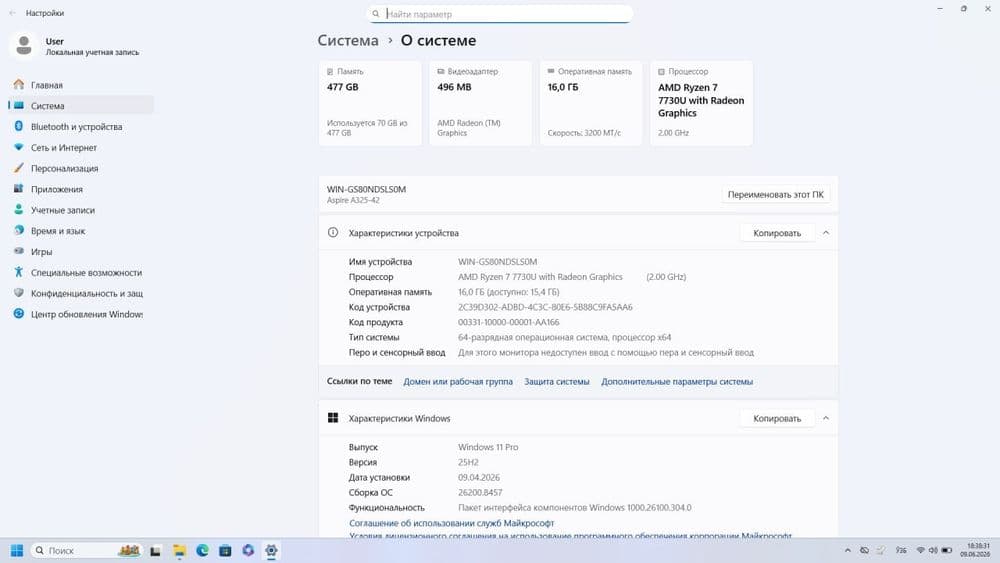Click the device name WIN-GS80NDSLS0M header text
The image size is (1000, 563).
point(366,189)
